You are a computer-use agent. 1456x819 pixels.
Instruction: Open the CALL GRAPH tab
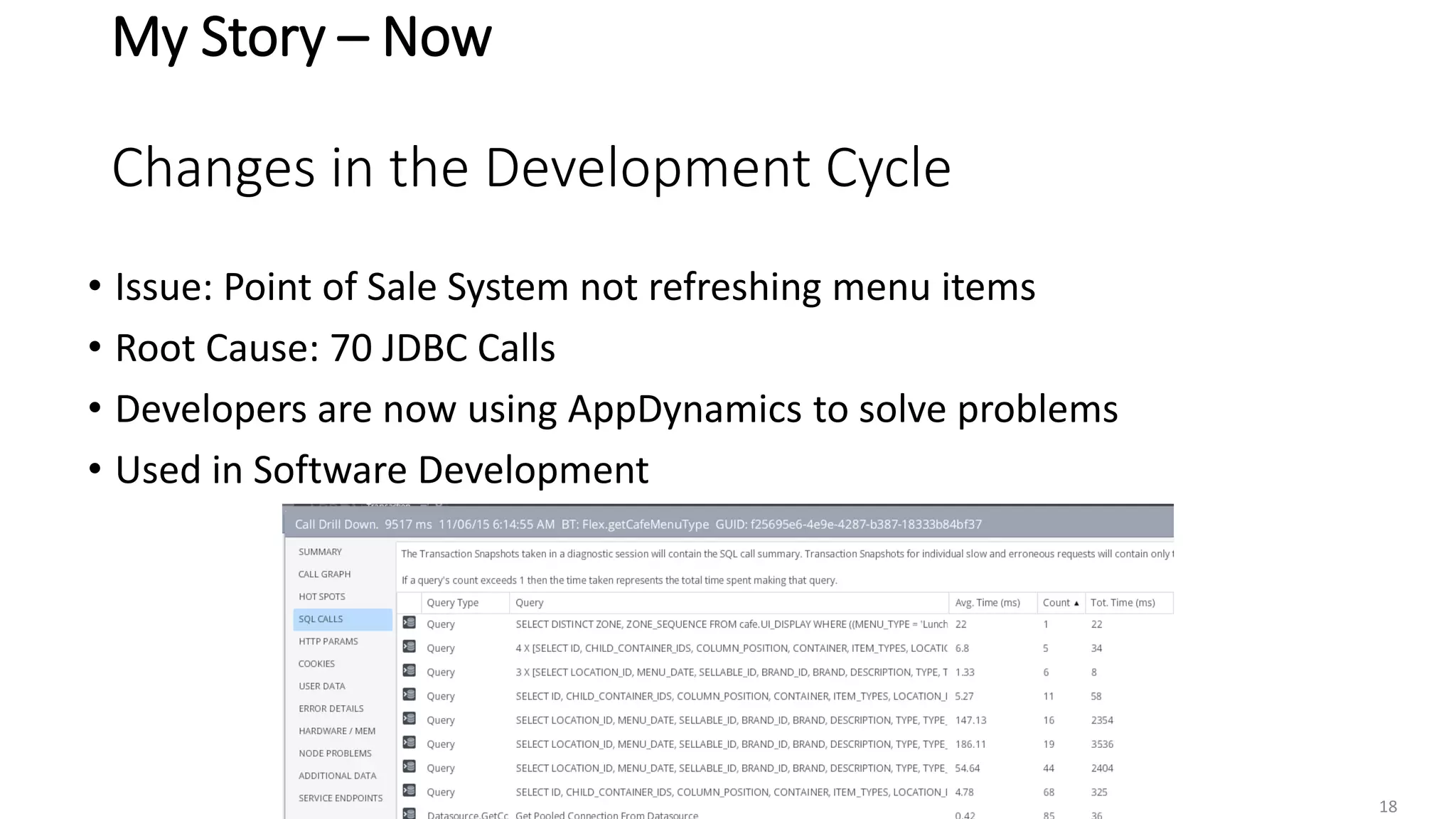tap(324, 574)
